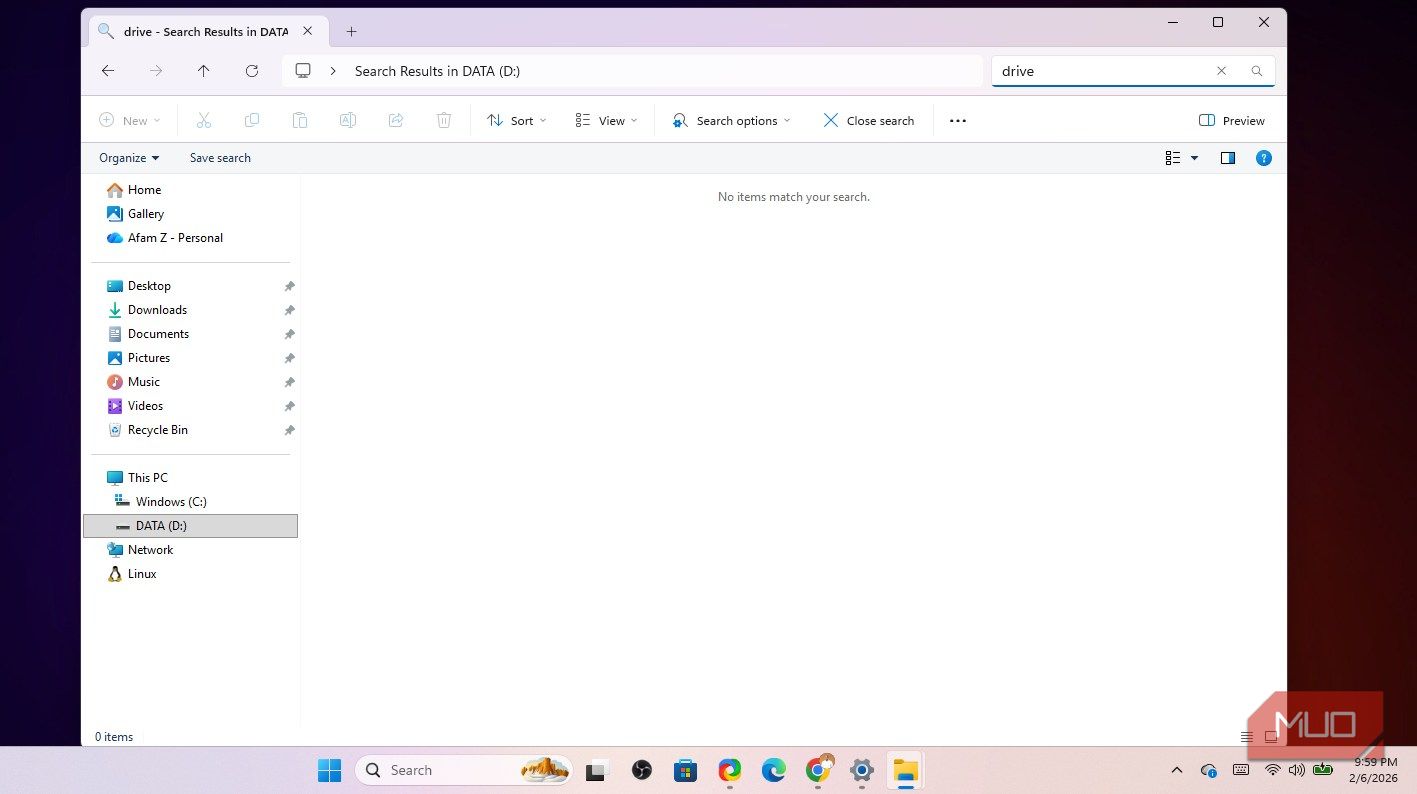Open Microsoft Store from taskbar
This screenshot has width=1417, height=794.
tap(685, 770)
